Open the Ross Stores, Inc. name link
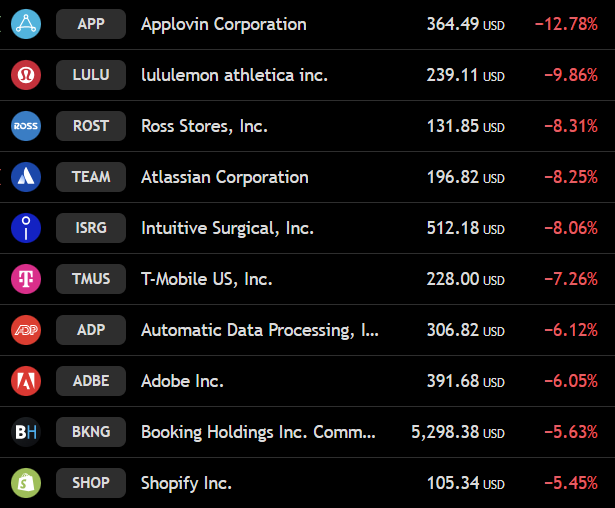This screenshot has width=615, height=508. click(204, 126)
